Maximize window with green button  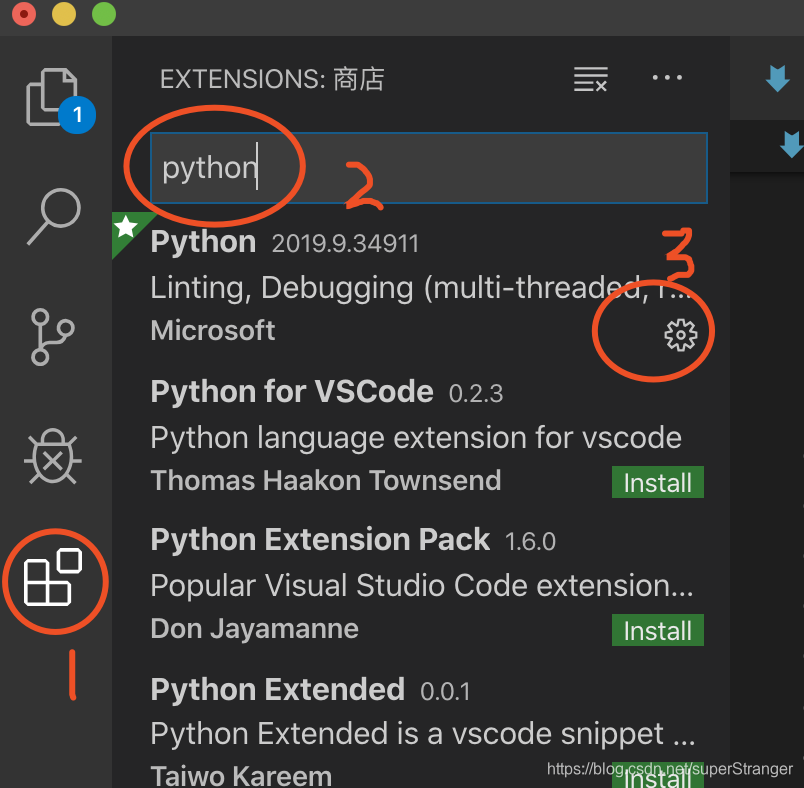coord(104,14)
